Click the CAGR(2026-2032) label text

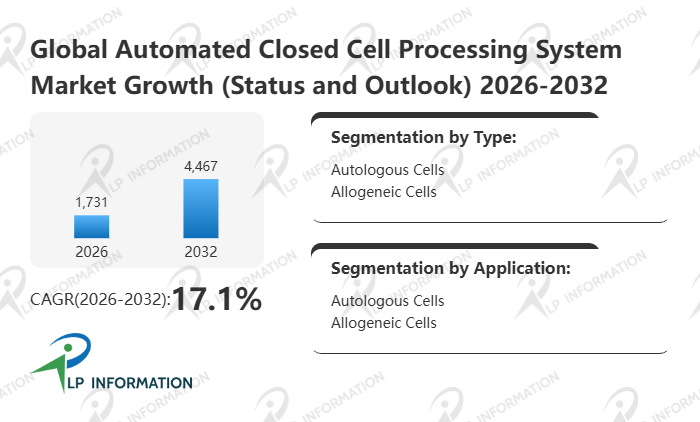pyautogui.click(x=99, y=299)
